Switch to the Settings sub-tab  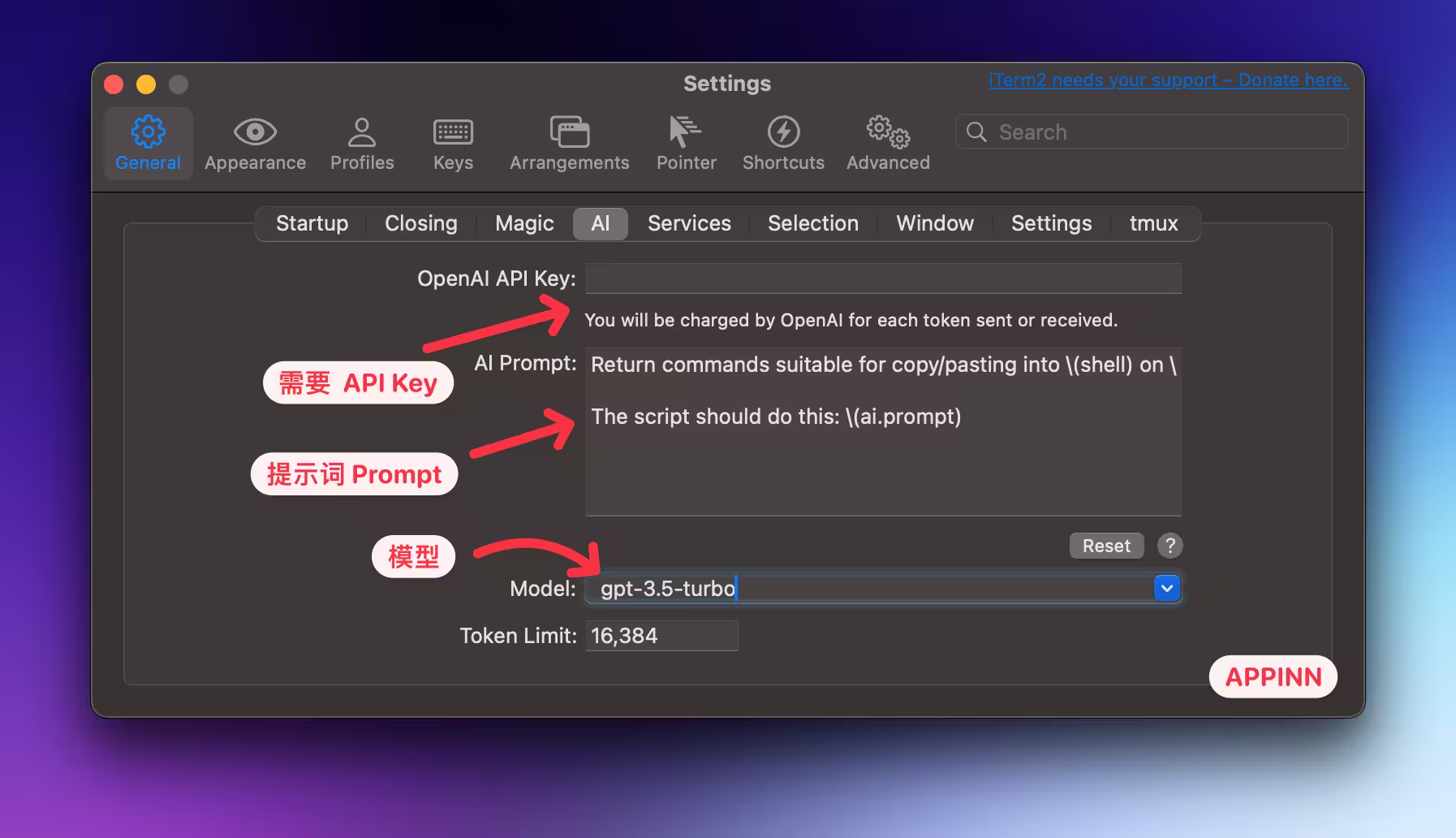click(1051, 224)
